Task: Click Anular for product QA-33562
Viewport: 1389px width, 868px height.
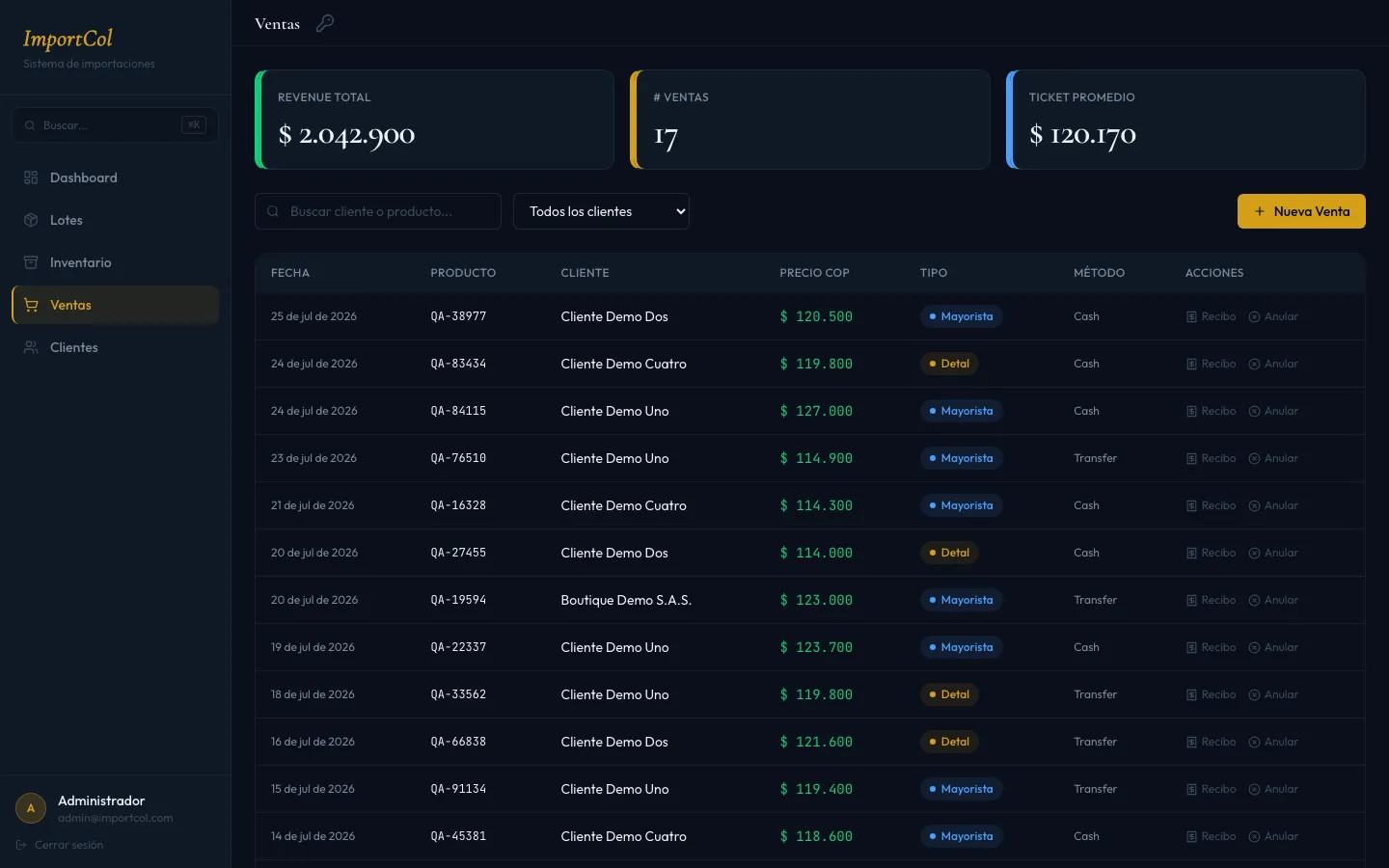Action: (1273, 694)
